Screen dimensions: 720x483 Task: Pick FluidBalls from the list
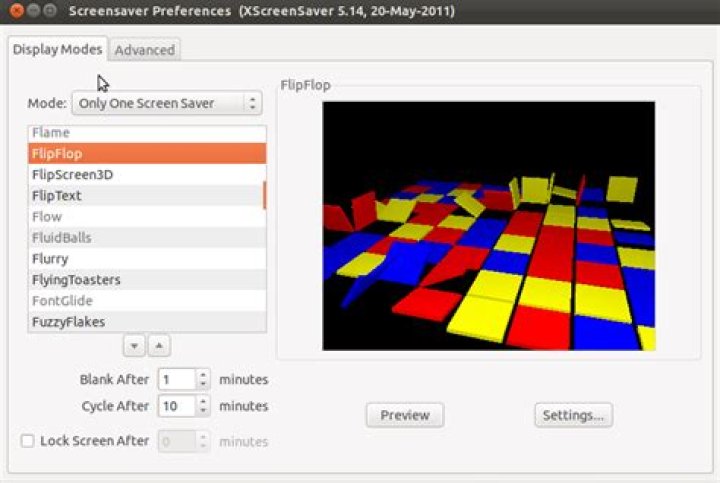coord(147,238)
